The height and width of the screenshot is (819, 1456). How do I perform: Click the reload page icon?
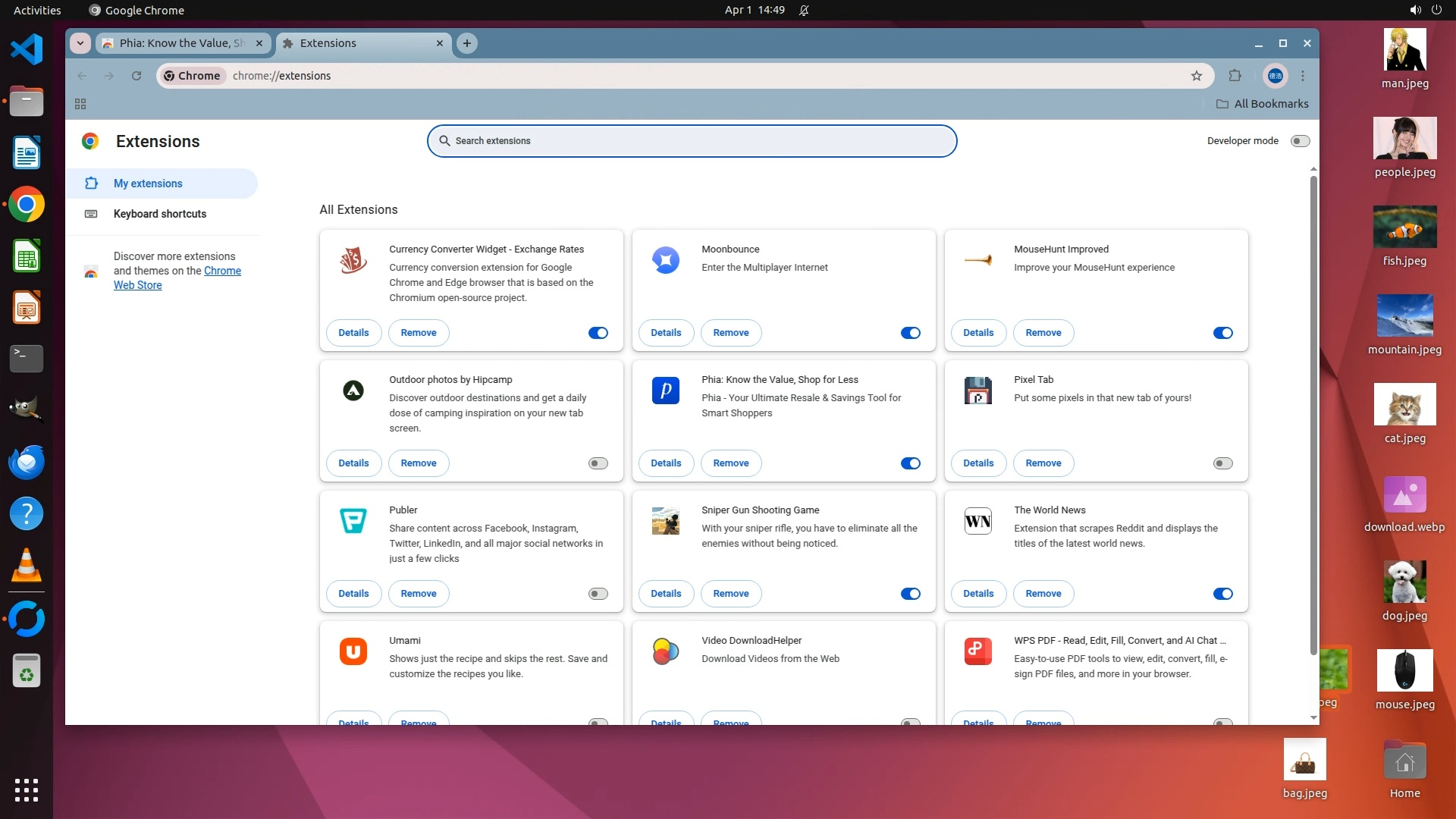pyautogui.click(x=136, y=76)
